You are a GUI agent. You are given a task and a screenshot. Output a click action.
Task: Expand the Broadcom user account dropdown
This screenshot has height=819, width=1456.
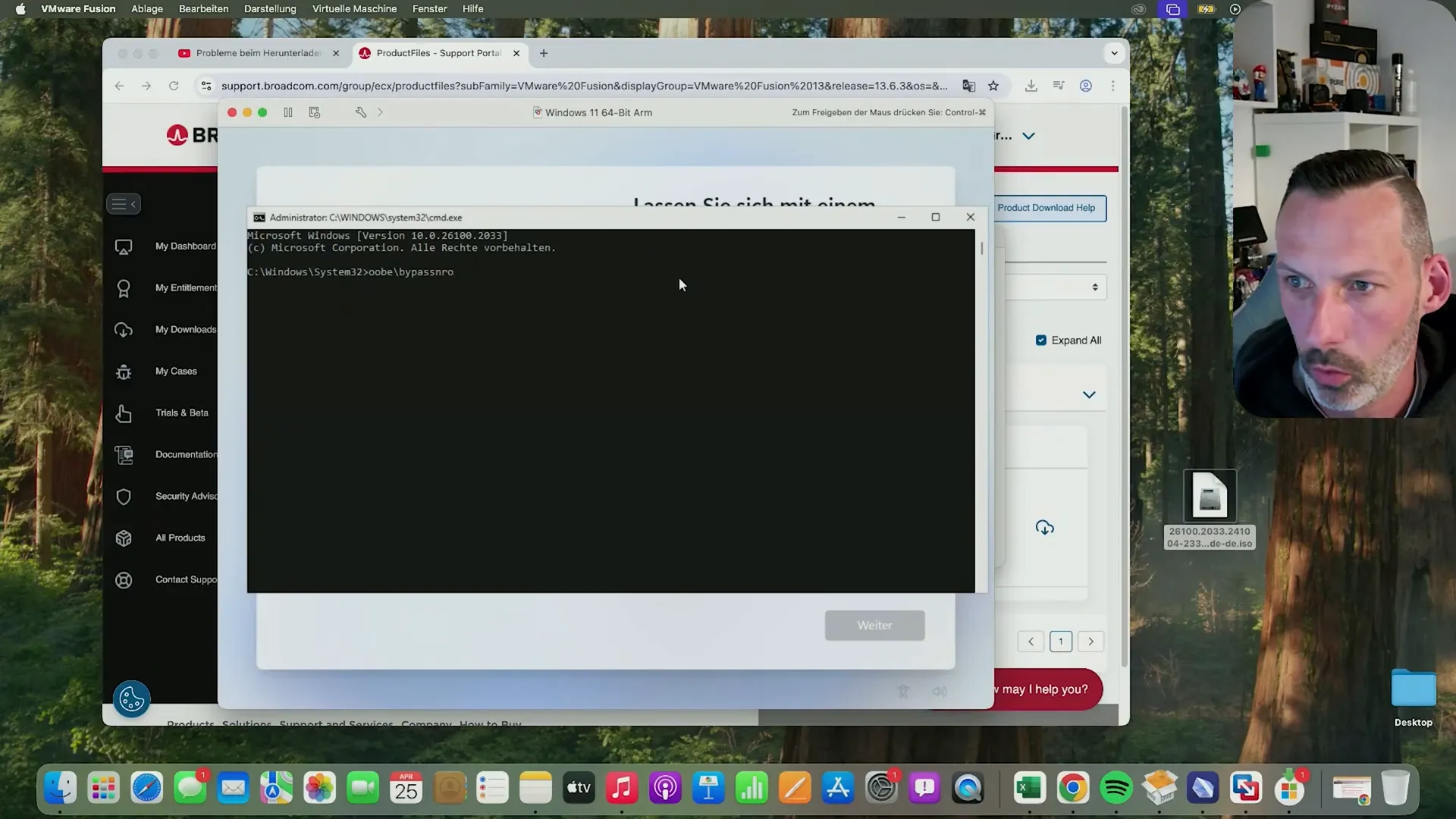point(1028,136)
